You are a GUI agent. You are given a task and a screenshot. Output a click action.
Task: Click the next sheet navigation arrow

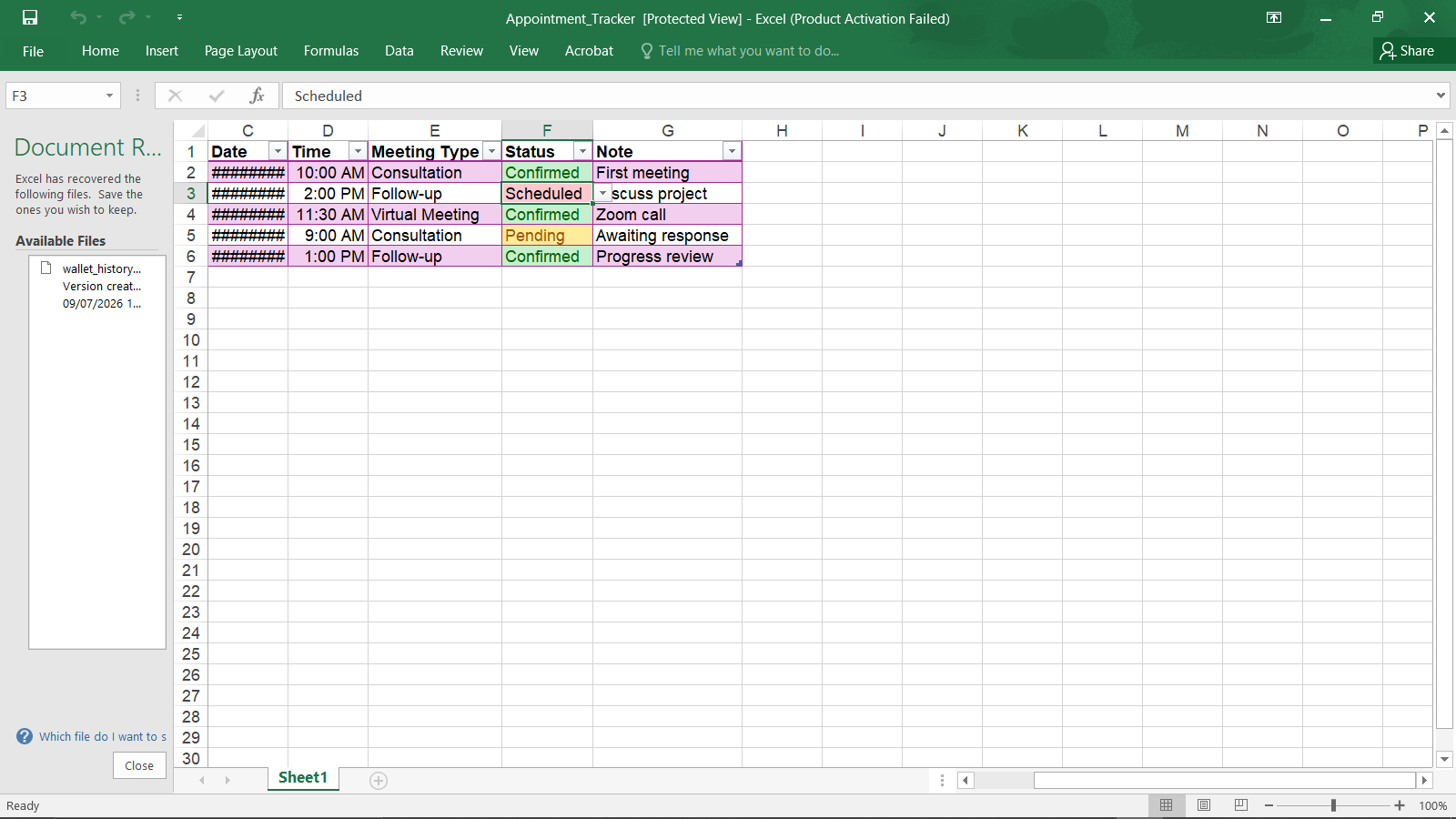[x=227, y=780]
